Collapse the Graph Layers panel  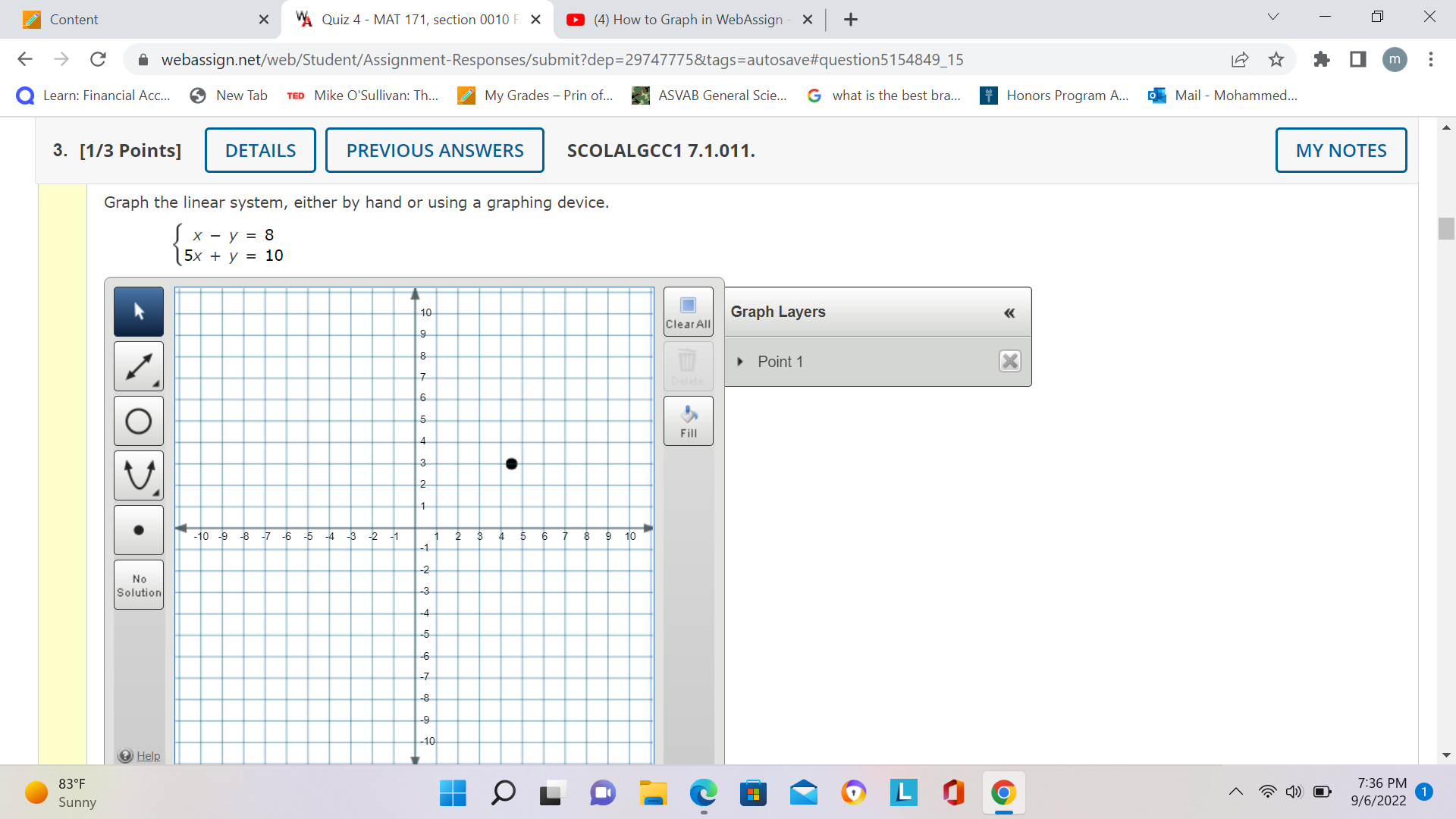(x=1009, y=312)
